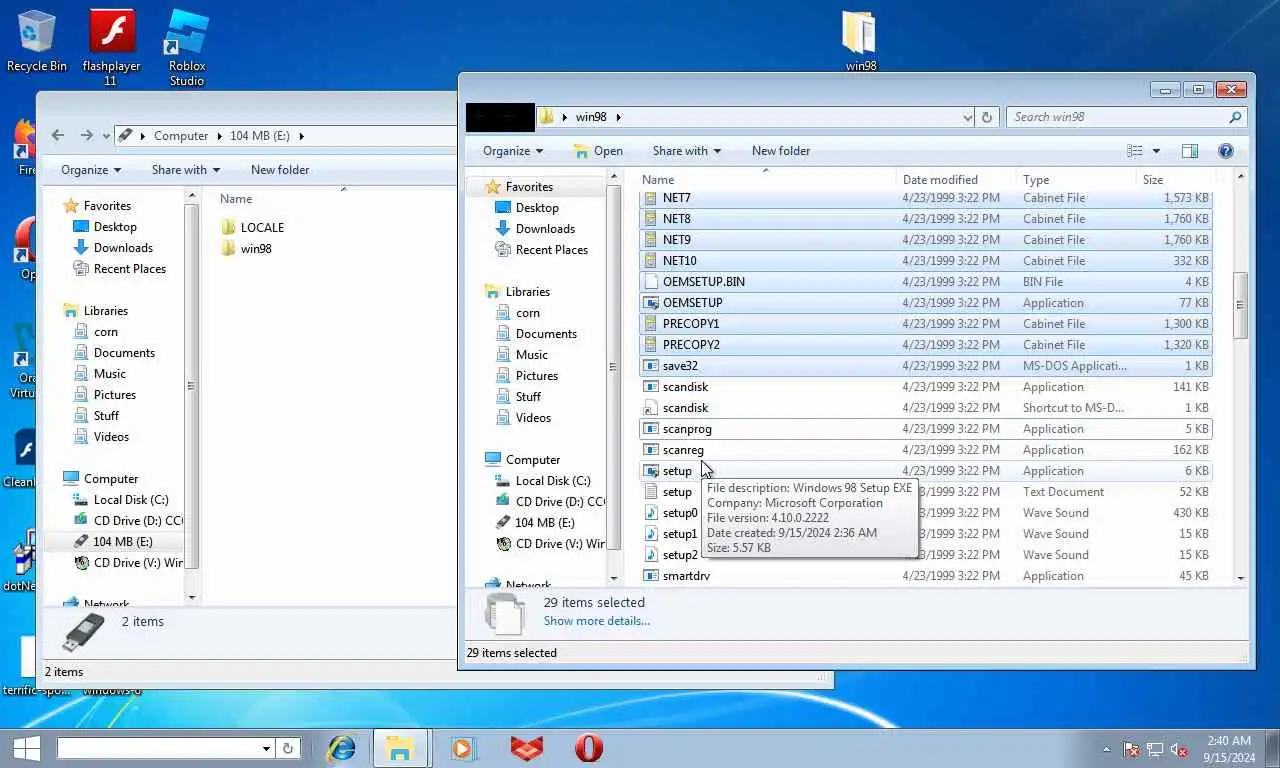Viewport: 1280px width, 768px height.
Task: Click the Action Center flag tray icon
Action: pyautogui.click(x=1131, y=749)
